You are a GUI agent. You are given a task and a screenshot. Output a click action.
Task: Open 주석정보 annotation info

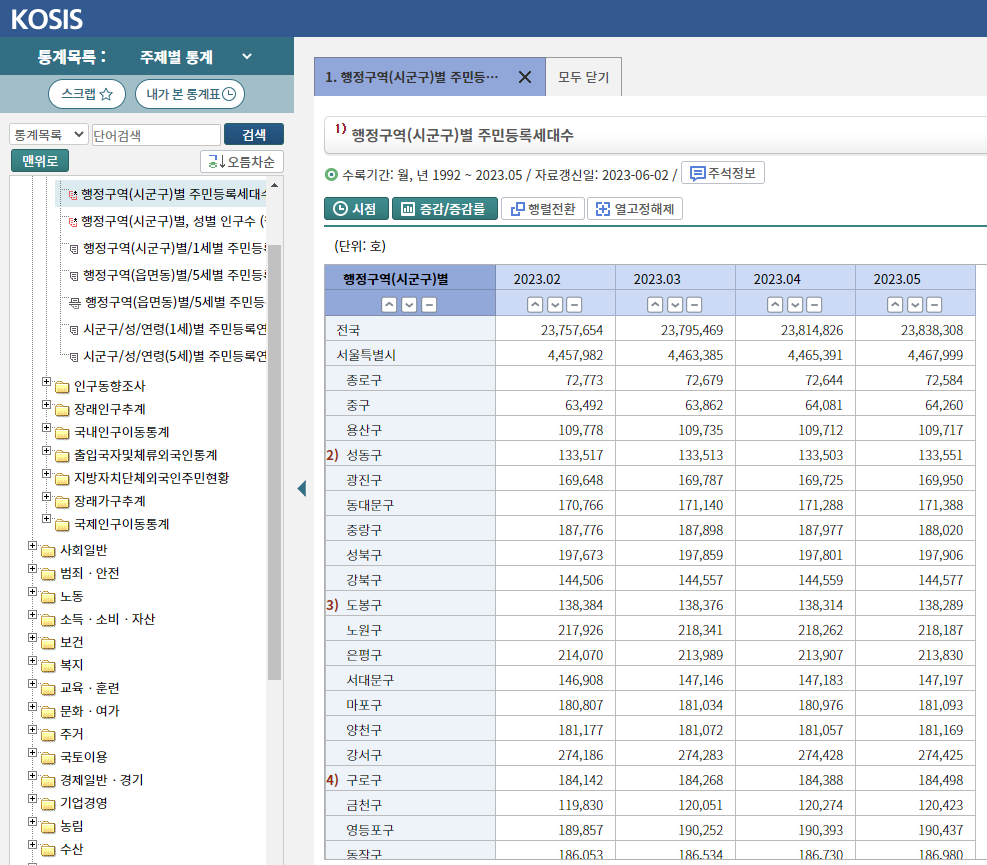click(723, 173)
